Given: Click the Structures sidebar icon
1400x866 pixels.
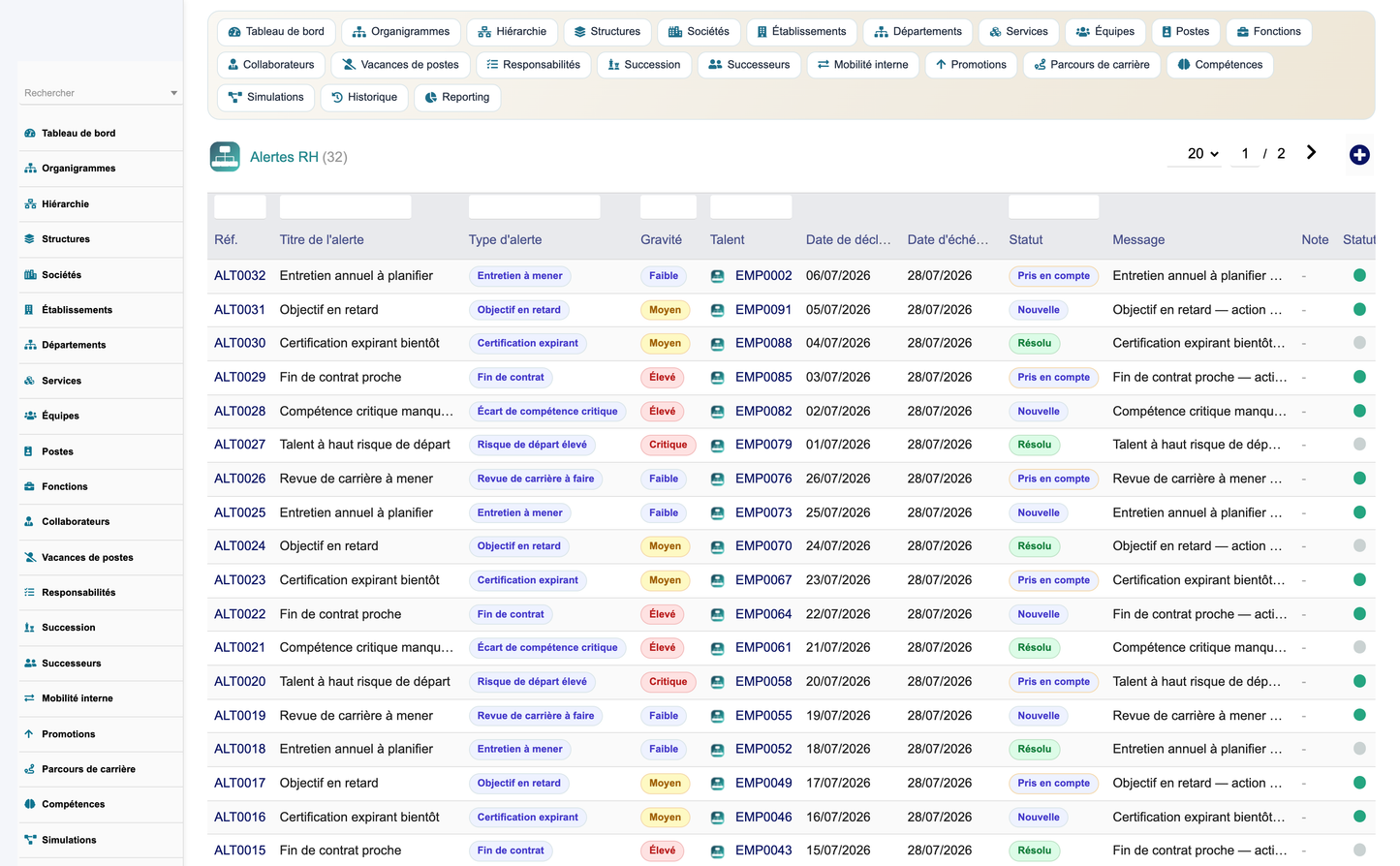Looking at the screenshot, I should click(30, 239).
